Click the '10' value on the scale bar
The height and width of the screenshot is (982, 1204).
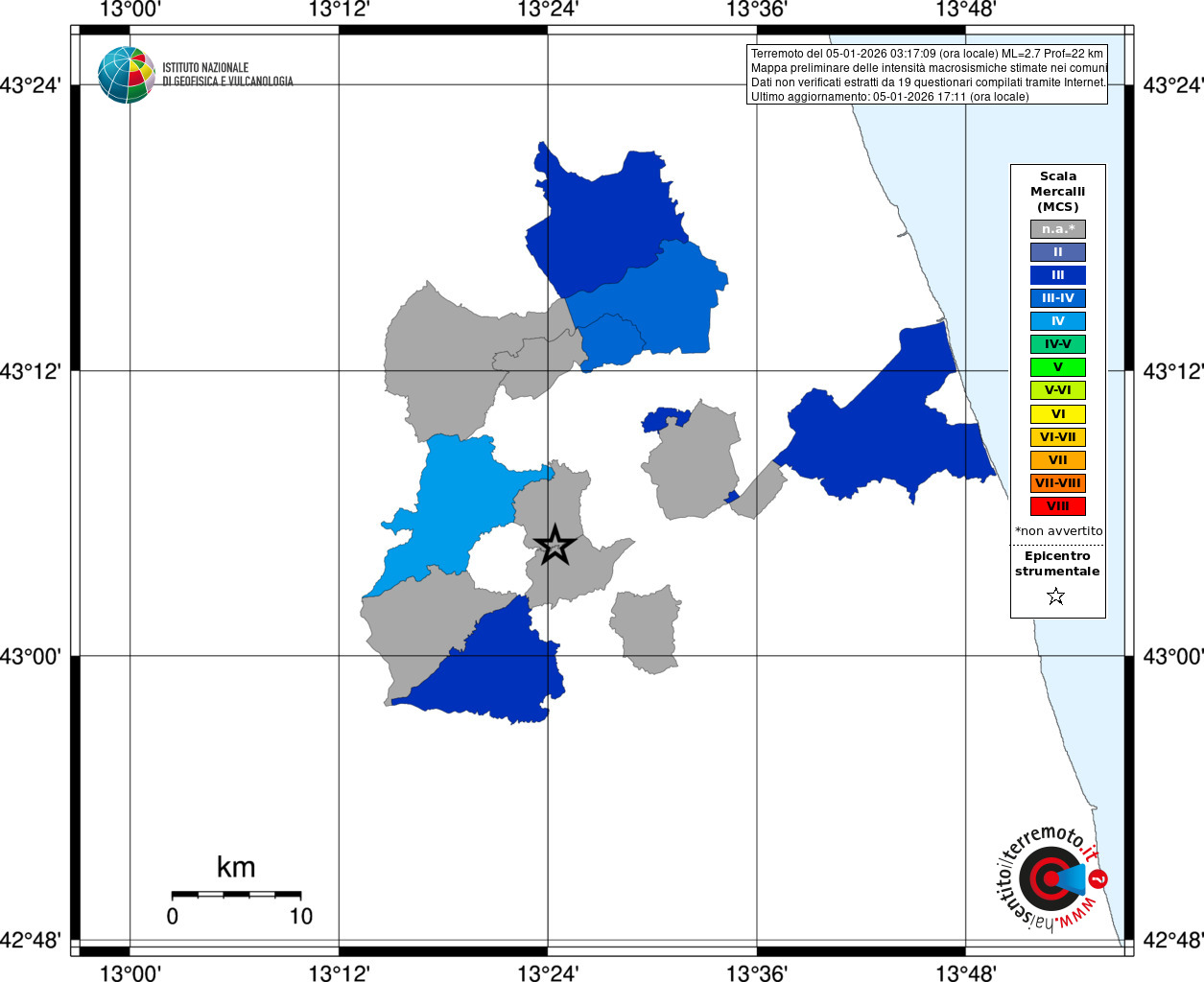click(x=301, y=917)
